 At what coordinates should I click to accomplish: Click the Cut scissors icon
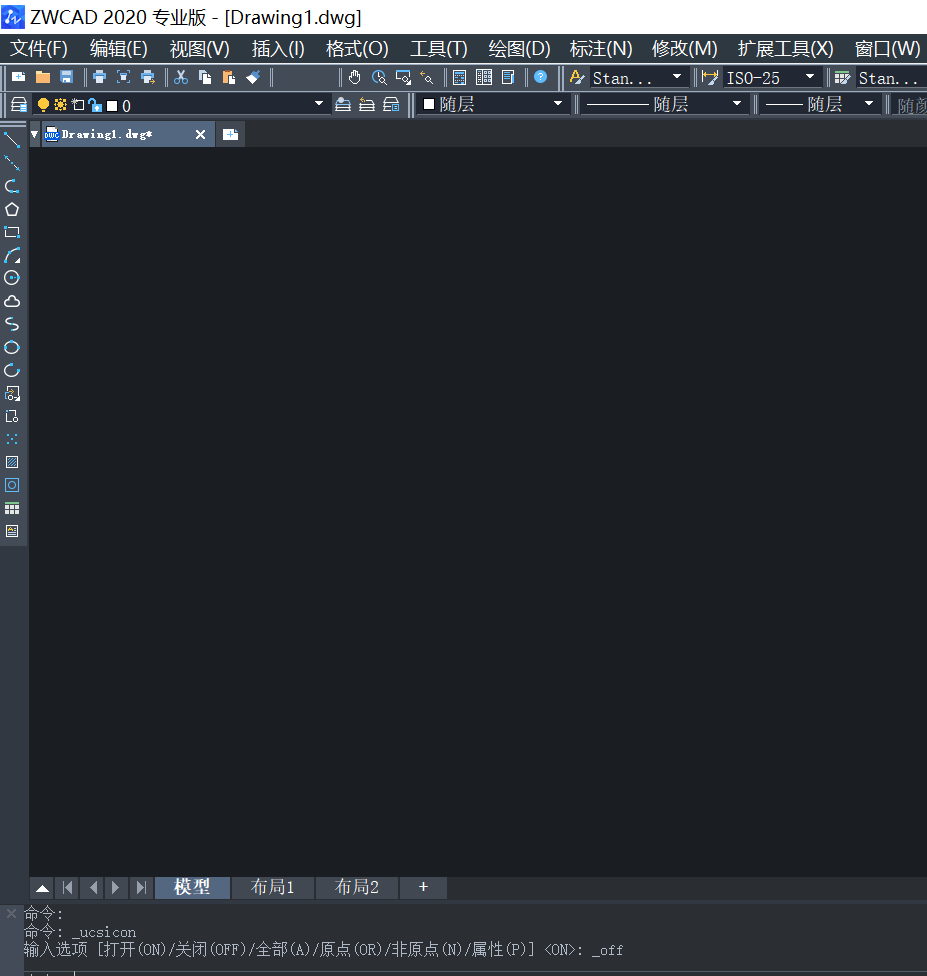[181, 77]
